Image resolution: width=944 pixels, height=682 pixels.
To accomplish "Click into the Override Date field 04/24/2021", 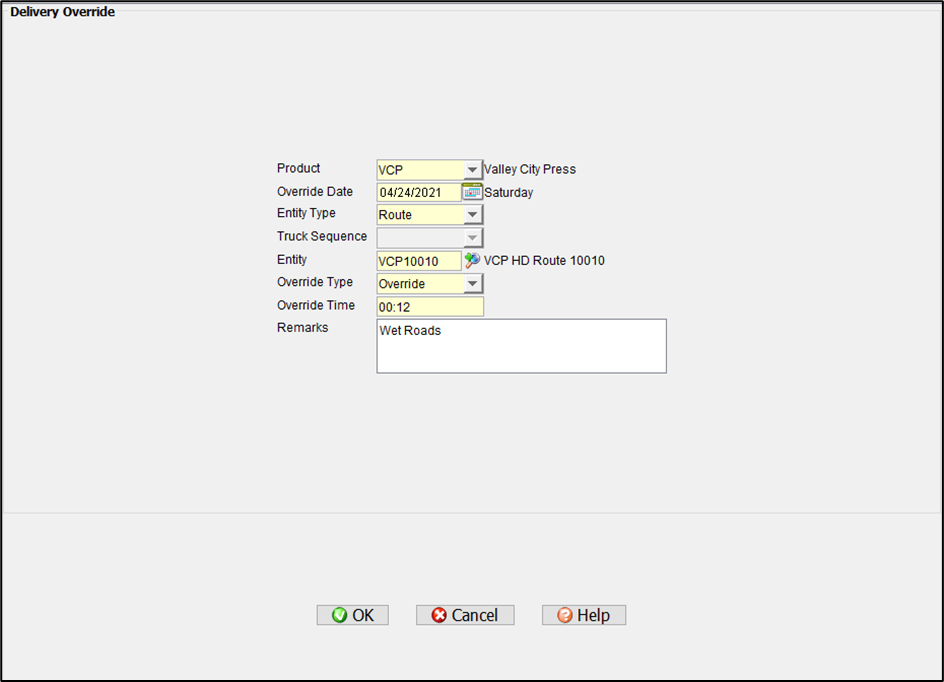I will (418, 193).
